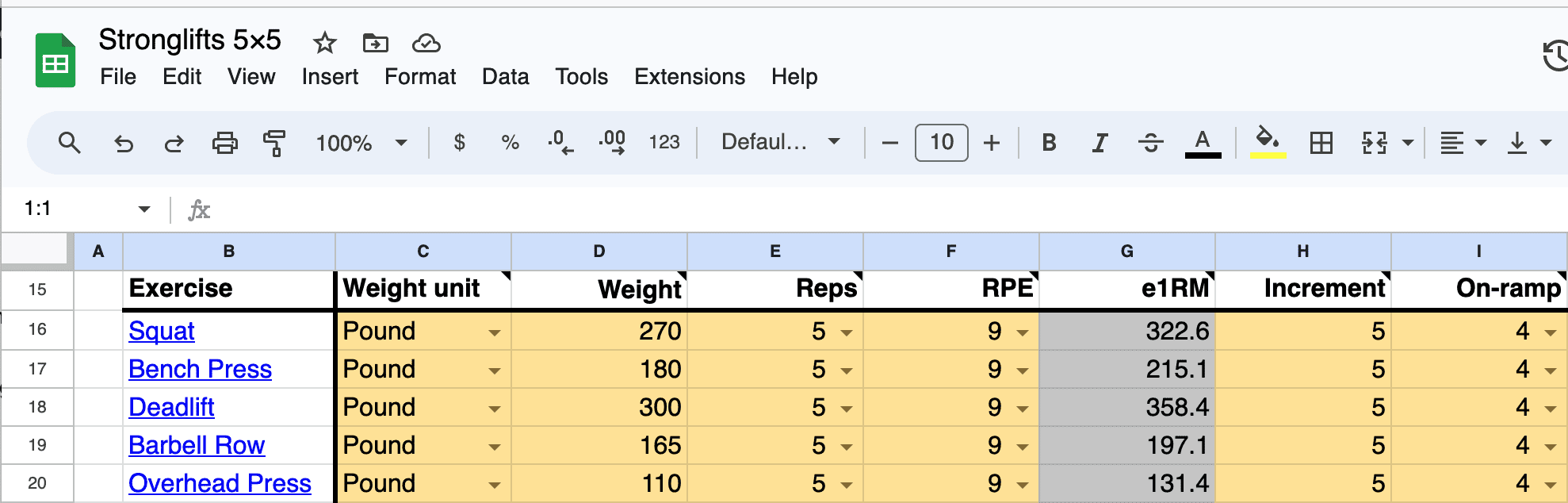Activate the paint format tool
This screenshot has width=1568, height=503.
click(274, 143)
